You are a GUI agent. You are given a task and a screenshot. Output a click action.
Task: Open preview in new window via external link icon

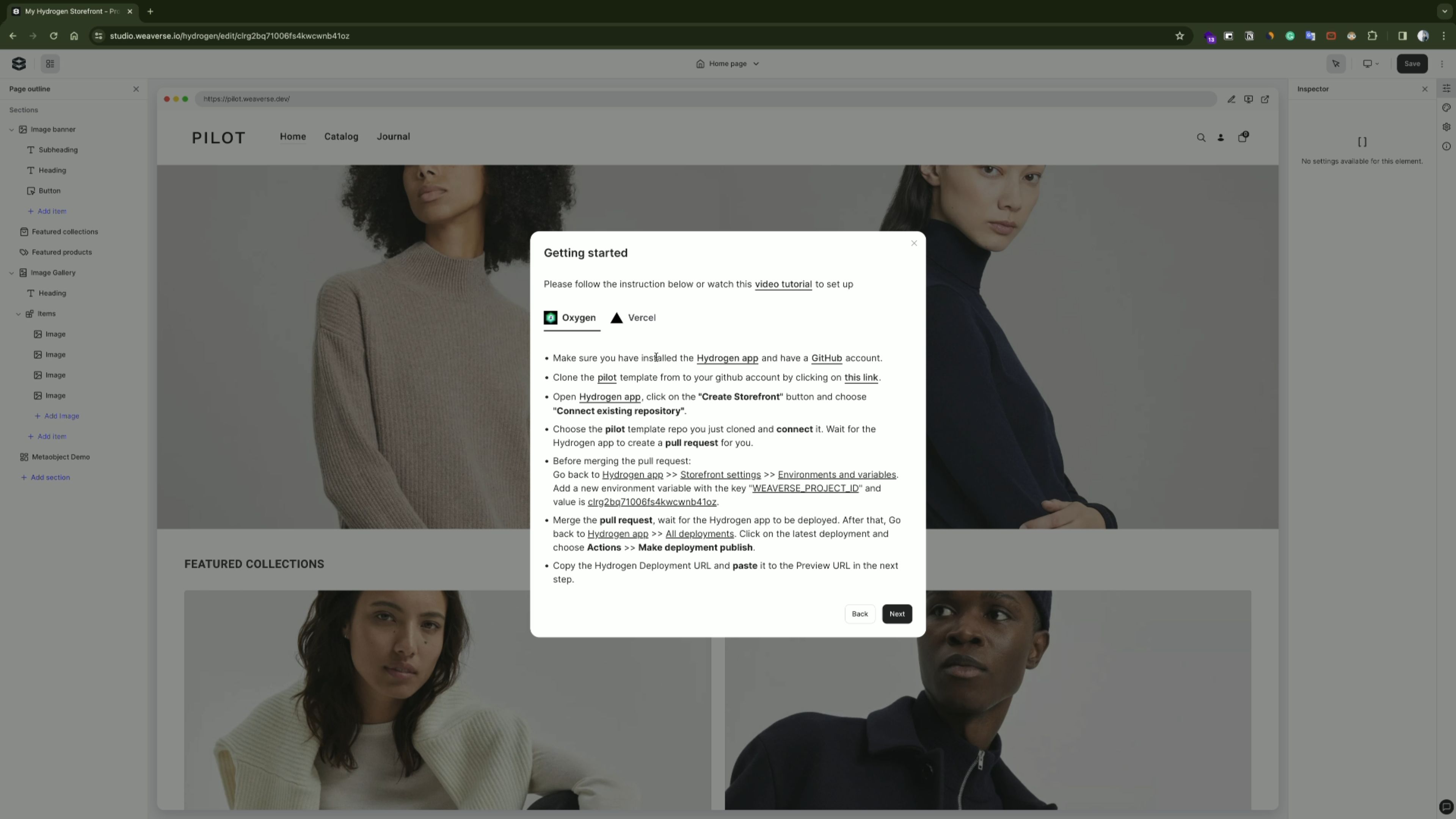pos(1266,99)
